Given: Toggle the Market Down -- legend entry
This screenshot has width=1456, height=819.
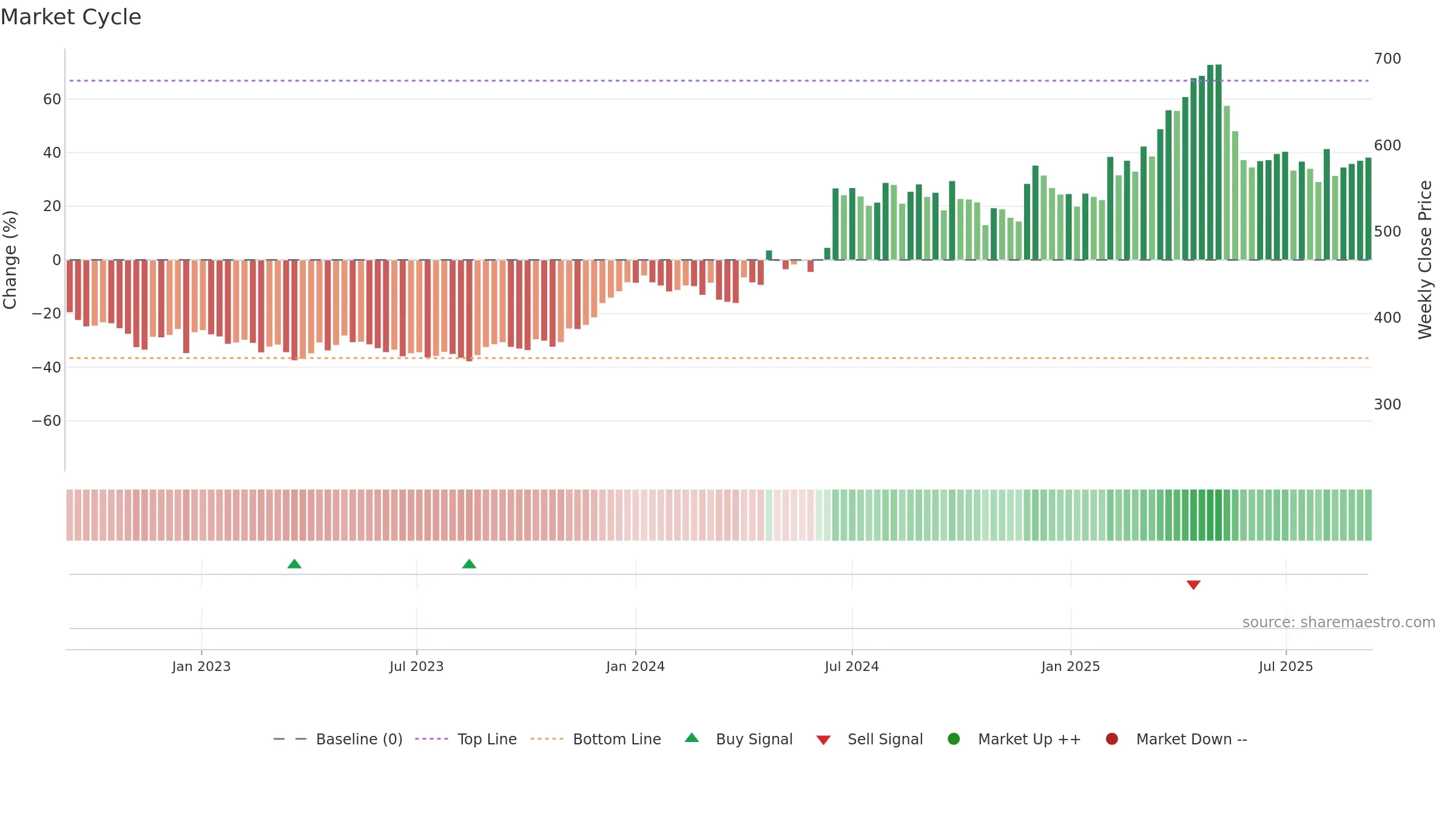Looking at the screenshot, I should point(1176,739).
